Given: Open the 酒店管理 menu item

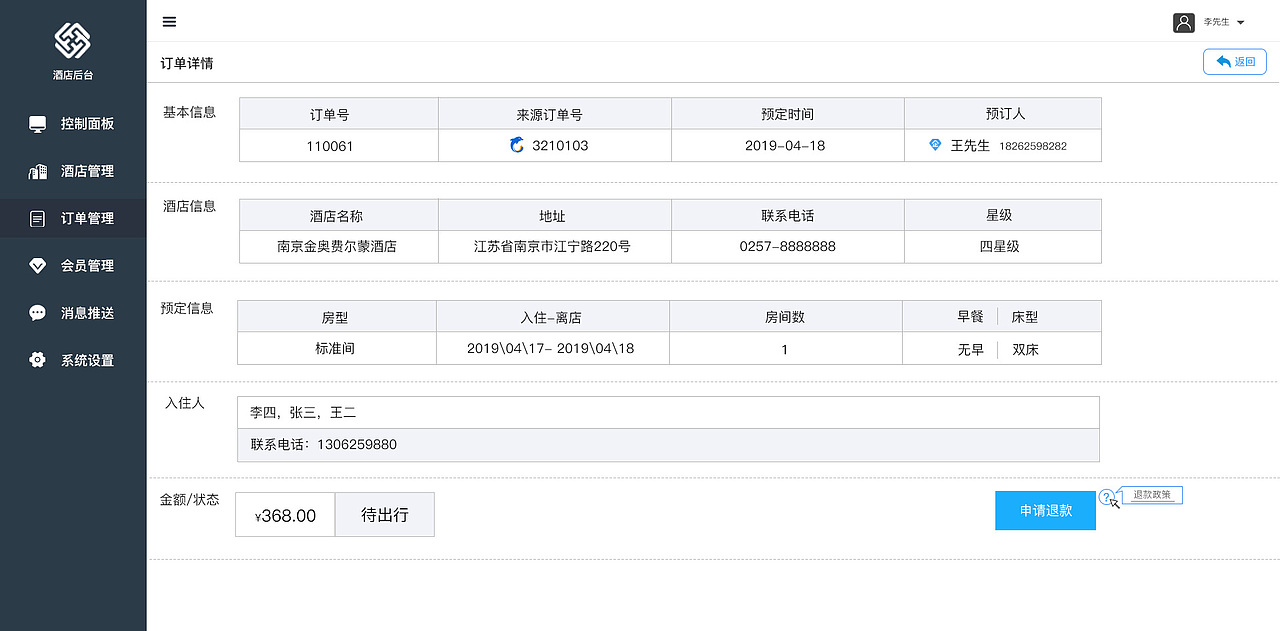Looking at the screenshot, I should tap(87, 171).
